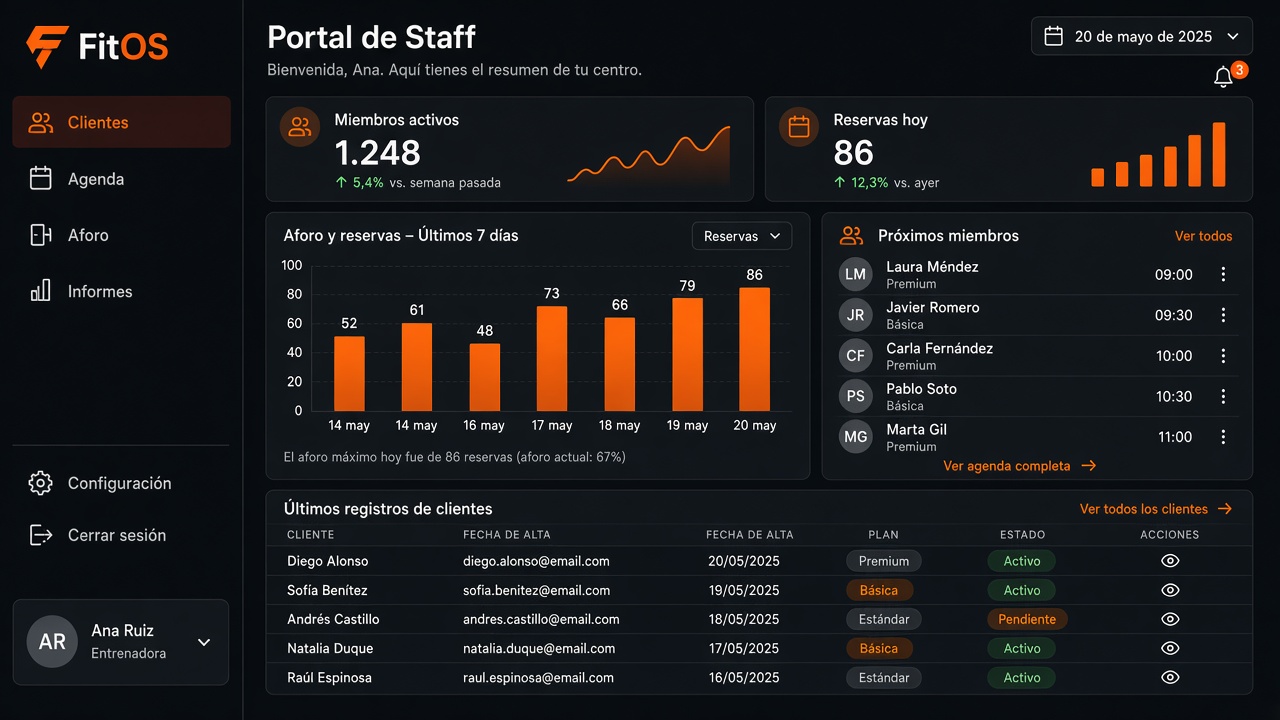Viewport: 1280px width, 720px height.
Task: Open the options menu for Marta Gil
Action: pos(1223,437)
